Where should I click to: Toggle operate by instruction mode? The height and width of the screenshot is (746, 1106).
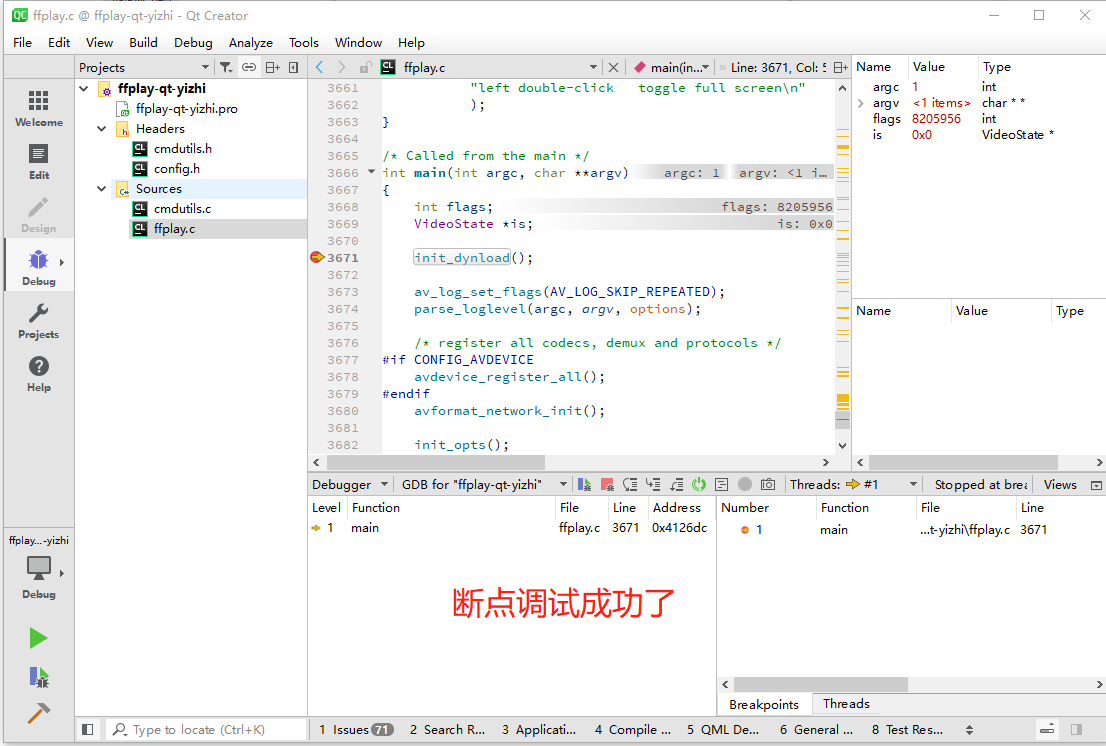[x=722, y=484]
